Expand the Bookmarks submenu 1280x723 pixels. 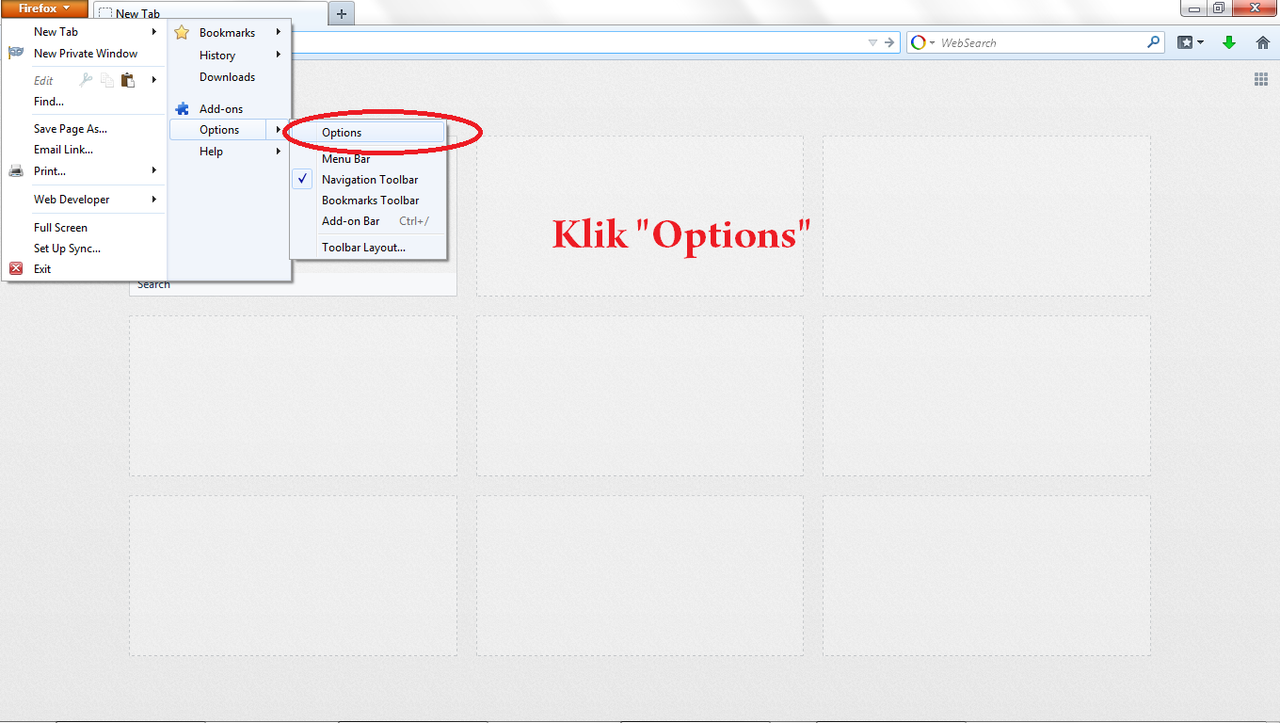pos(229,33)
